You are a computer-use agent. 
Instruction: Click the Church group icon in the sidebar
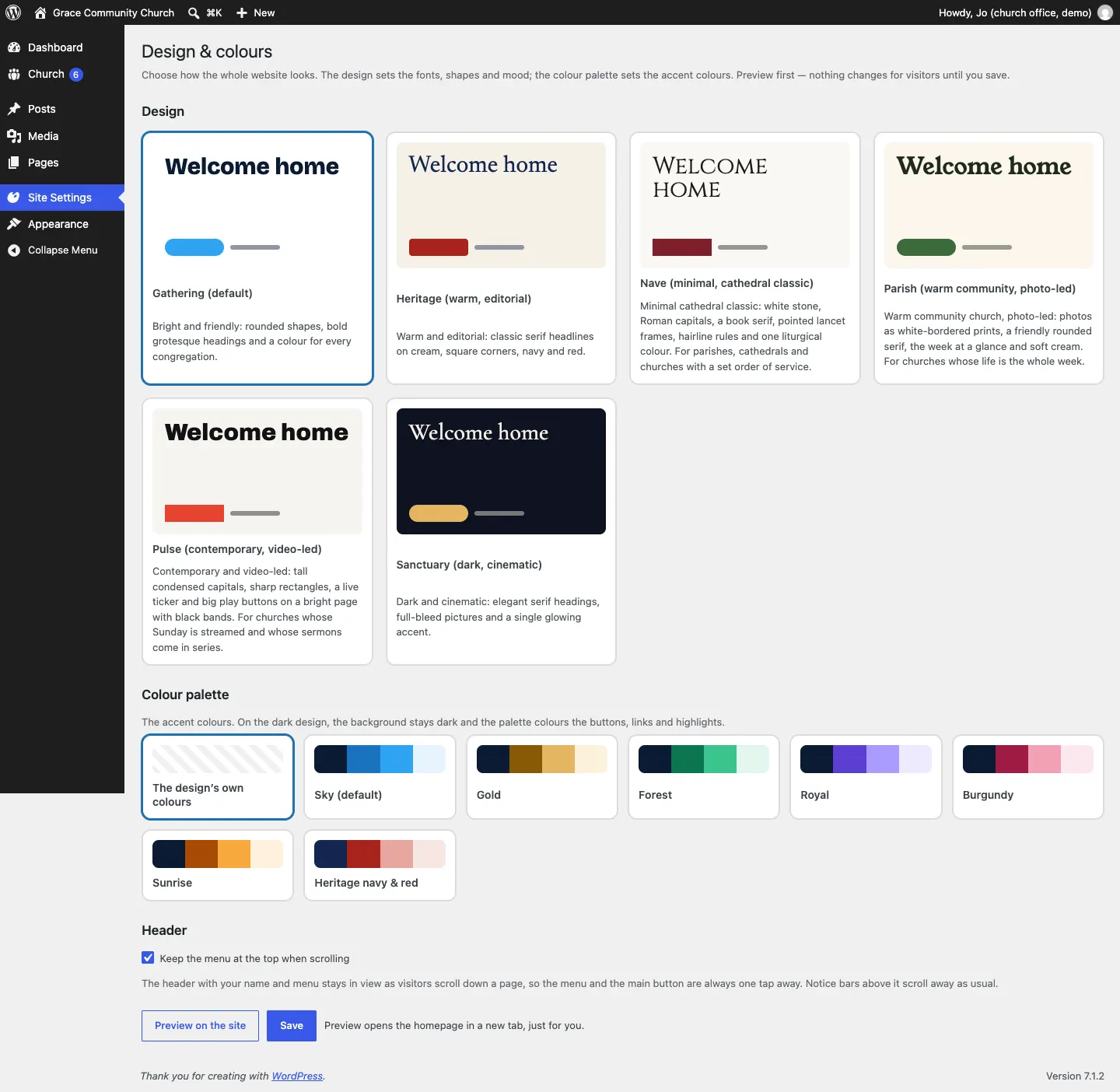coord(14,74)
